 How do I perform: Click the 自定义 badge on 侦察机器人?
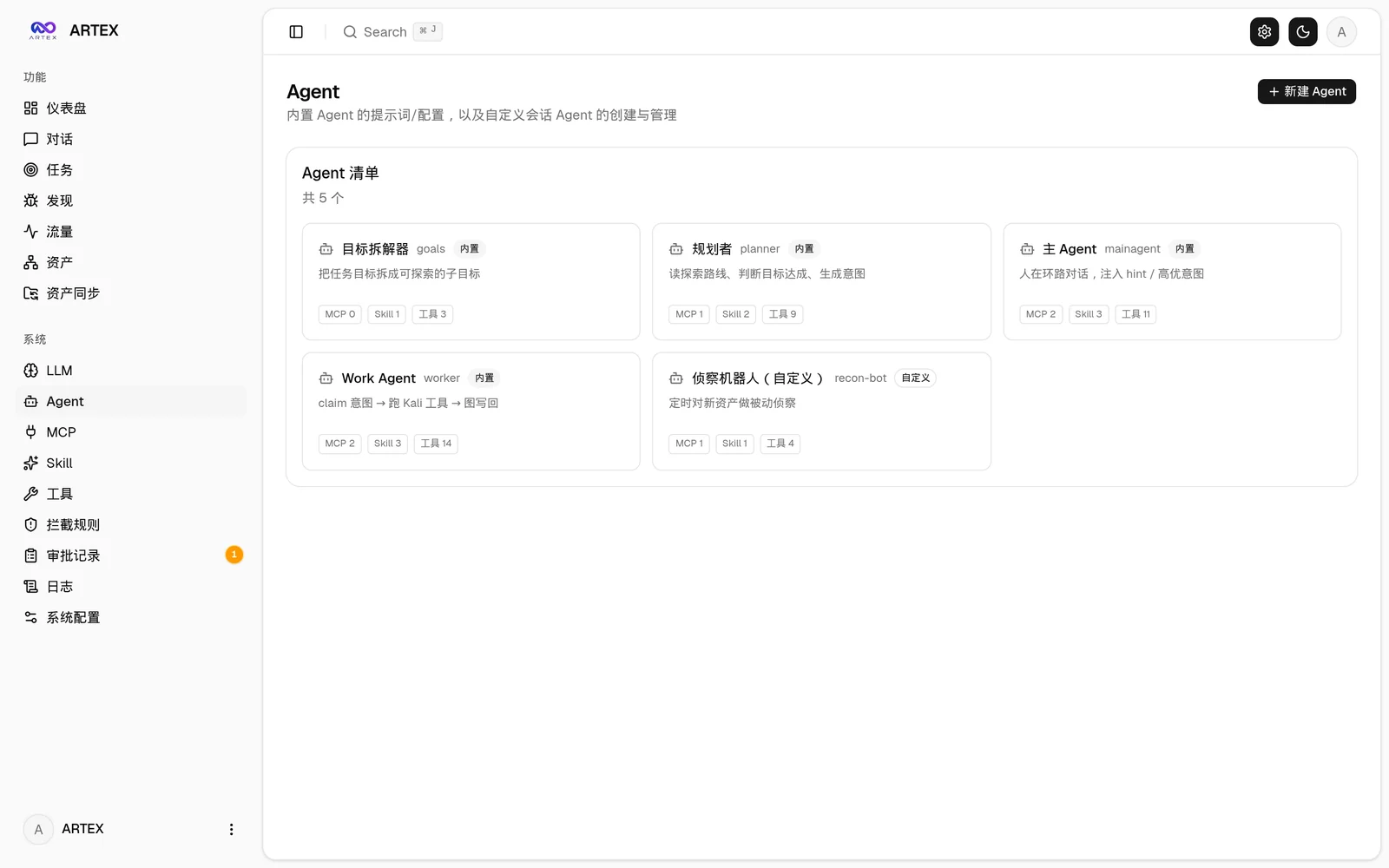(915, 378)
